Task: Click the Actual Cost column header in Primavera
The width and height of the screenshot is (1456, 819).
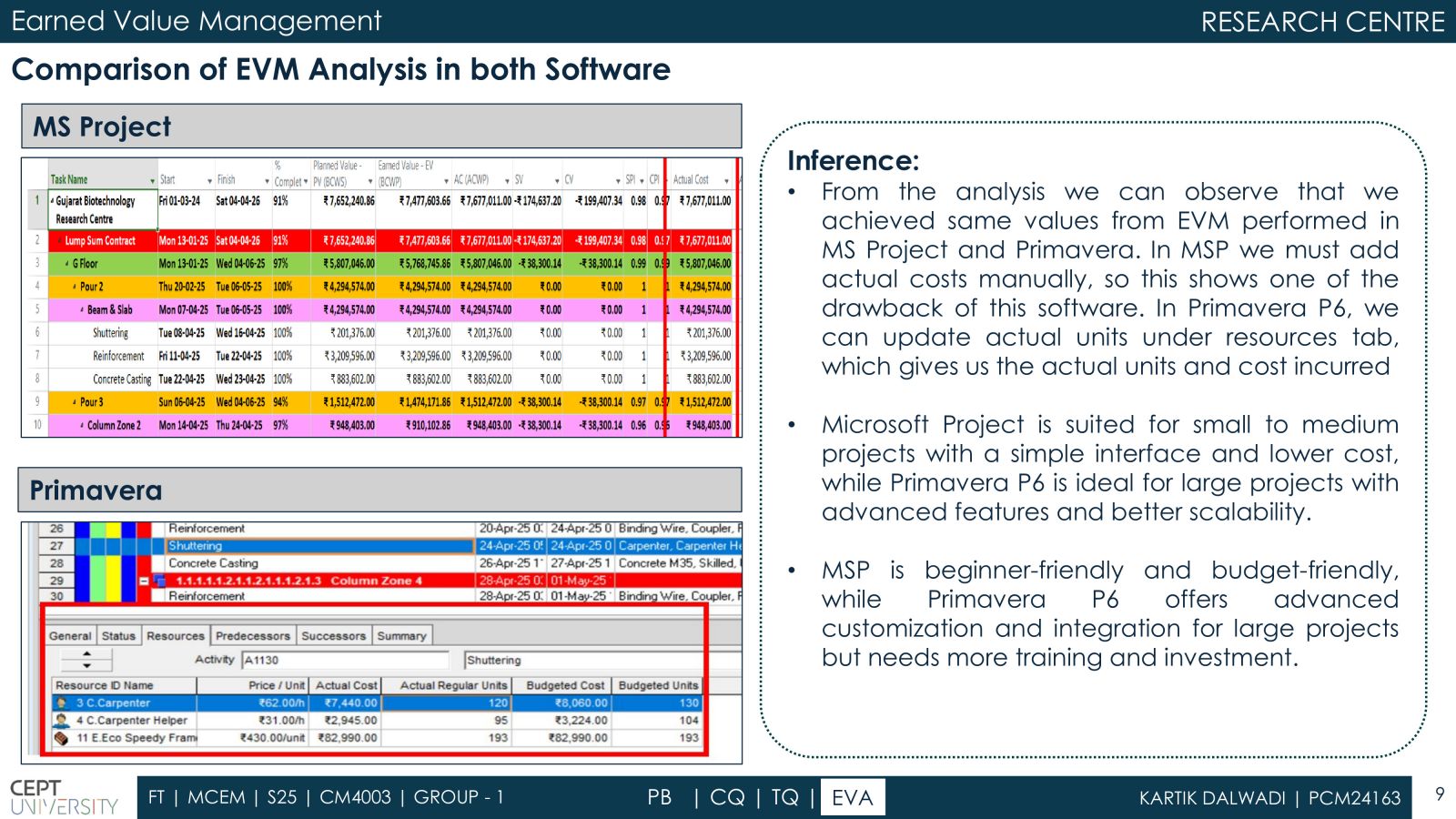Action: 346,685
